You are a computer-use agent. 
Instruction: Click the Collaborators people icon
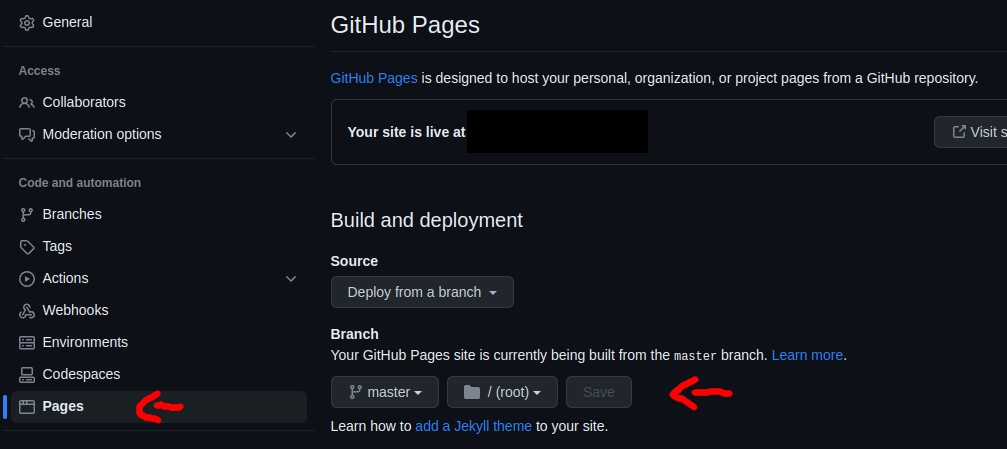point(27,103)
